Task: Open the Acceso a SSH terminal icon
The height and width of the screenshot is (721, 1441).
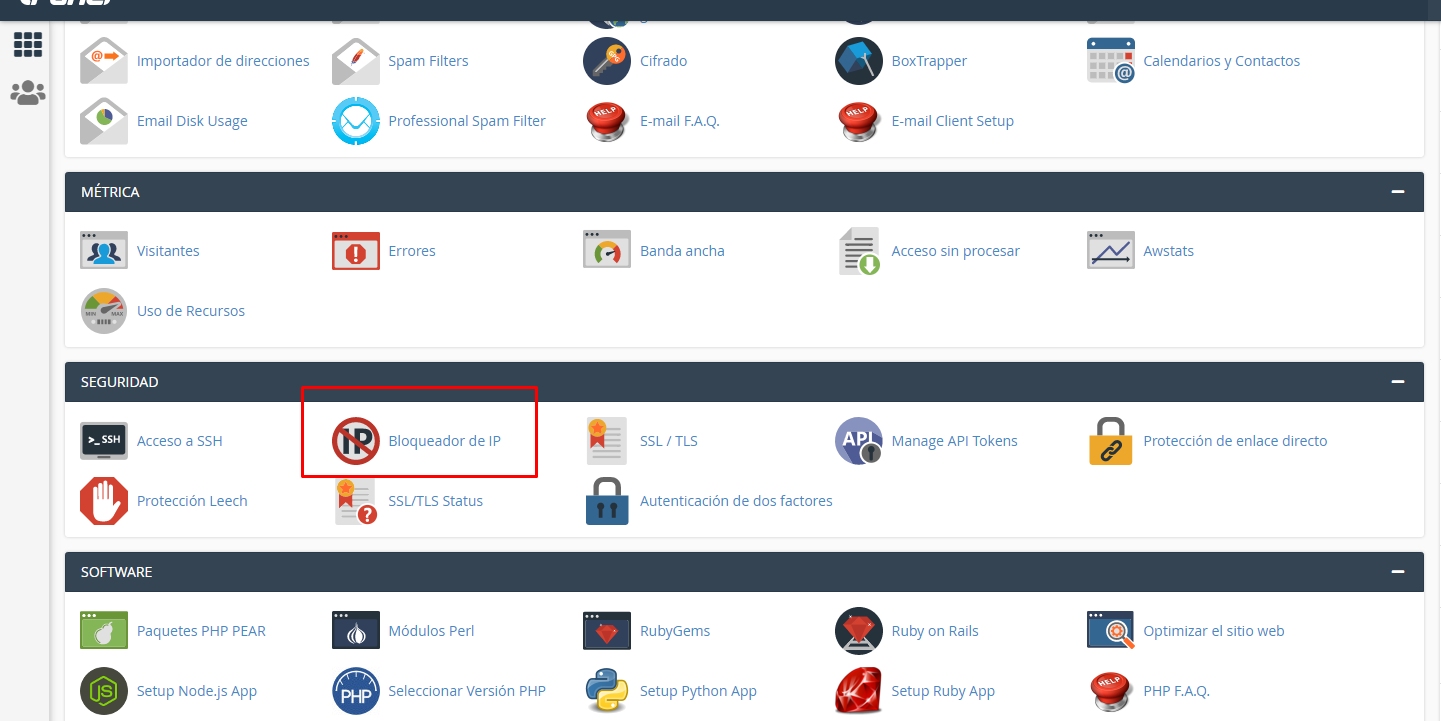Action: coord(104,441)
